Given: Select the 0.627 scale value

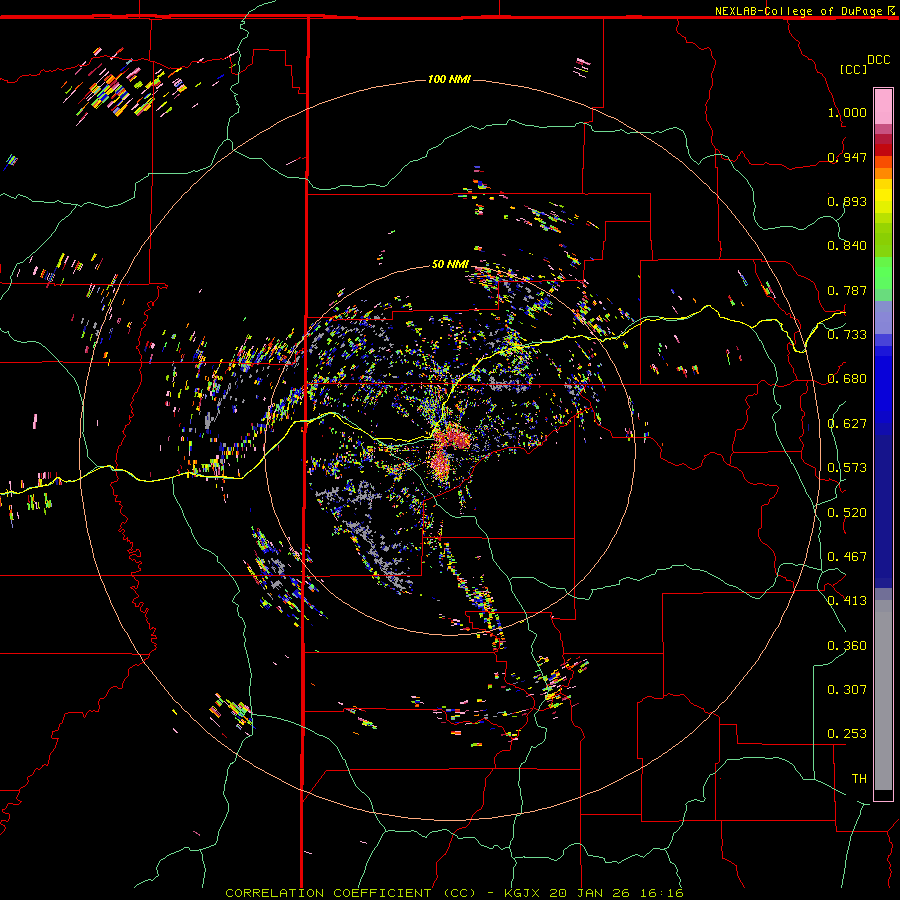Looking at the screenshot, I should 847,424.
